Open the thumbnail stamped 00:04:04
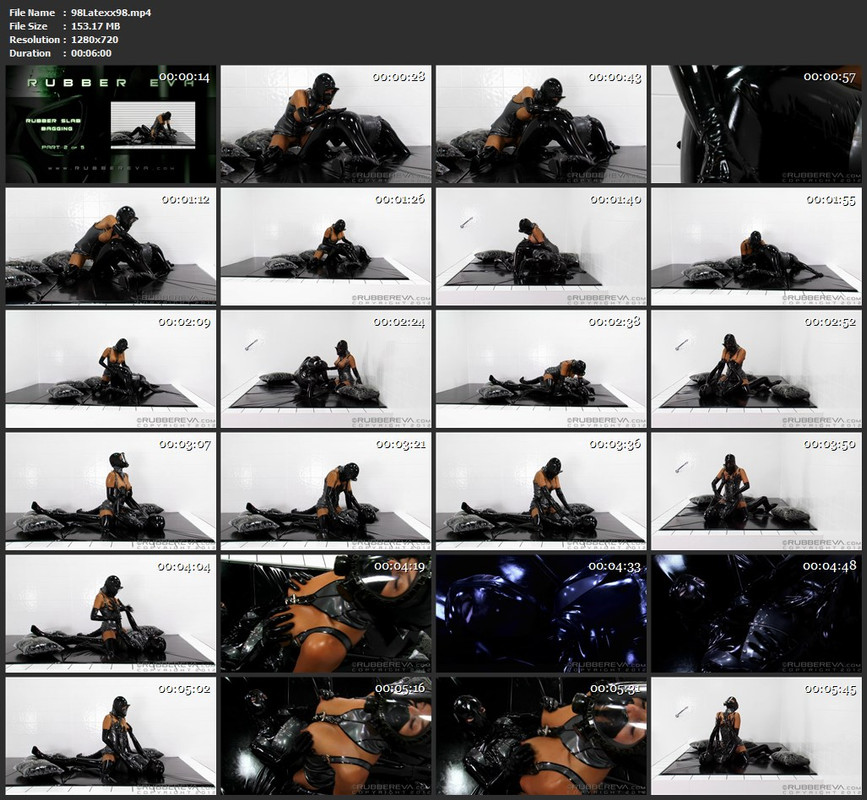867x800 pixels. pyautogui.click(x=111, y=614)
